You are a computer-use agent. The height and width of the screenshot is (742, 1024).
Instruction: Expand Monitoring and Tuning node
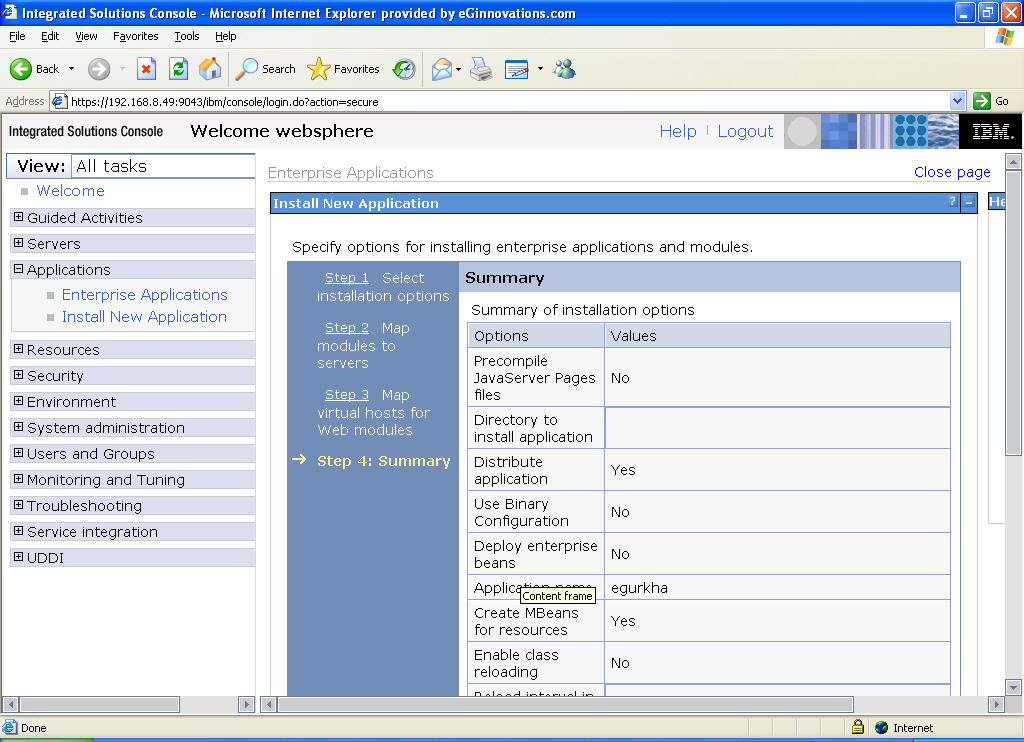[18, 479]
